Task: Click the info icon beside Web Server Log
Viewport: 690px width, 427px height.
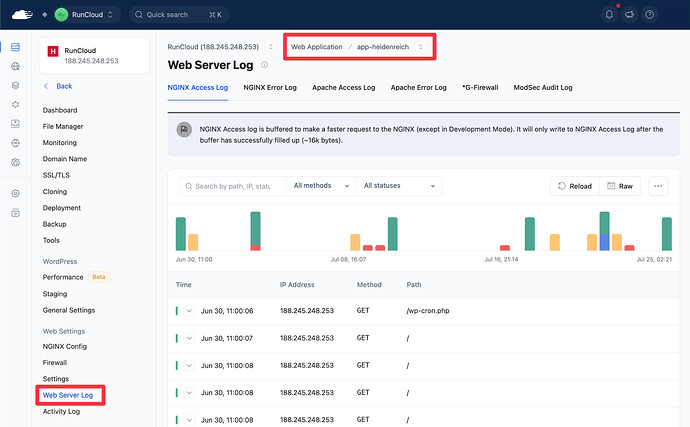Action: (x=264, y=65)
